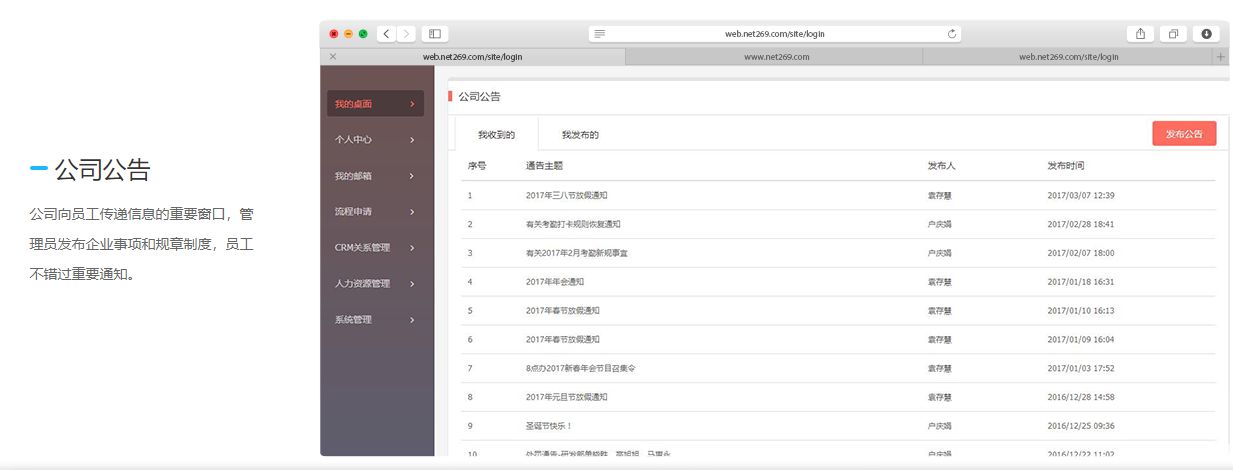1233x474 pixels.
Task: Click the 发布时间 column header
Action: click(x=1066, y=166)
